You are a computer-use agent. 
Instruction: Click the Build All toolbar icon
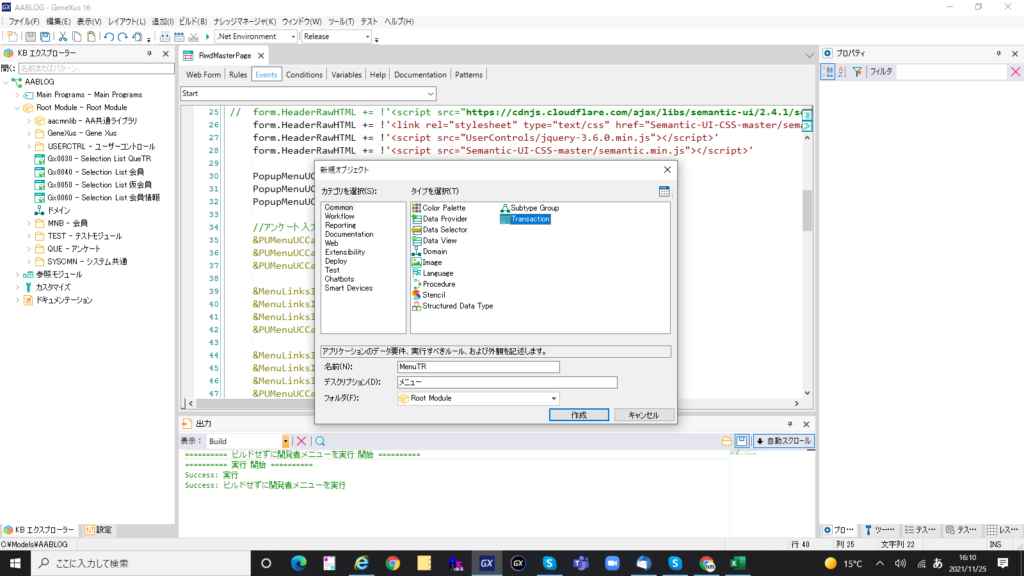point(165,37)
